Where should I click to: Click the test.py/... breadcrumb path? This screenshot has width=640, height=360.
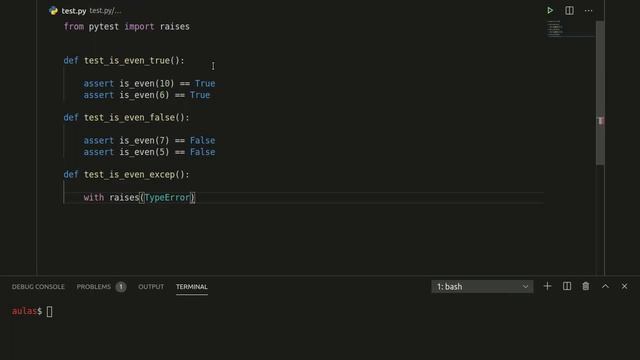pos(105,11)
